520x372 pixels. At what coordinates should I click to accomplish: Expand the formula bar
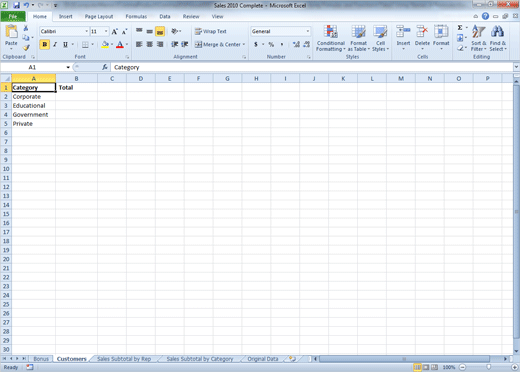[x=516, y=67]
